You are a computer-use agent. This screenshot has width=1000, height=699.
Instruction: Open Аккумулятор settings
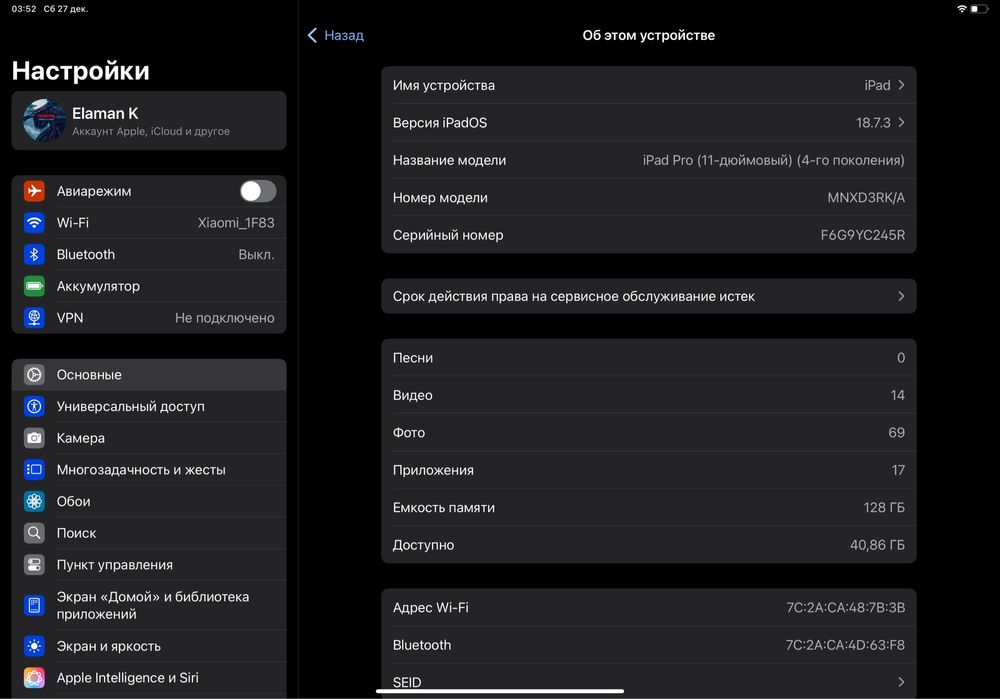(149, 286)
